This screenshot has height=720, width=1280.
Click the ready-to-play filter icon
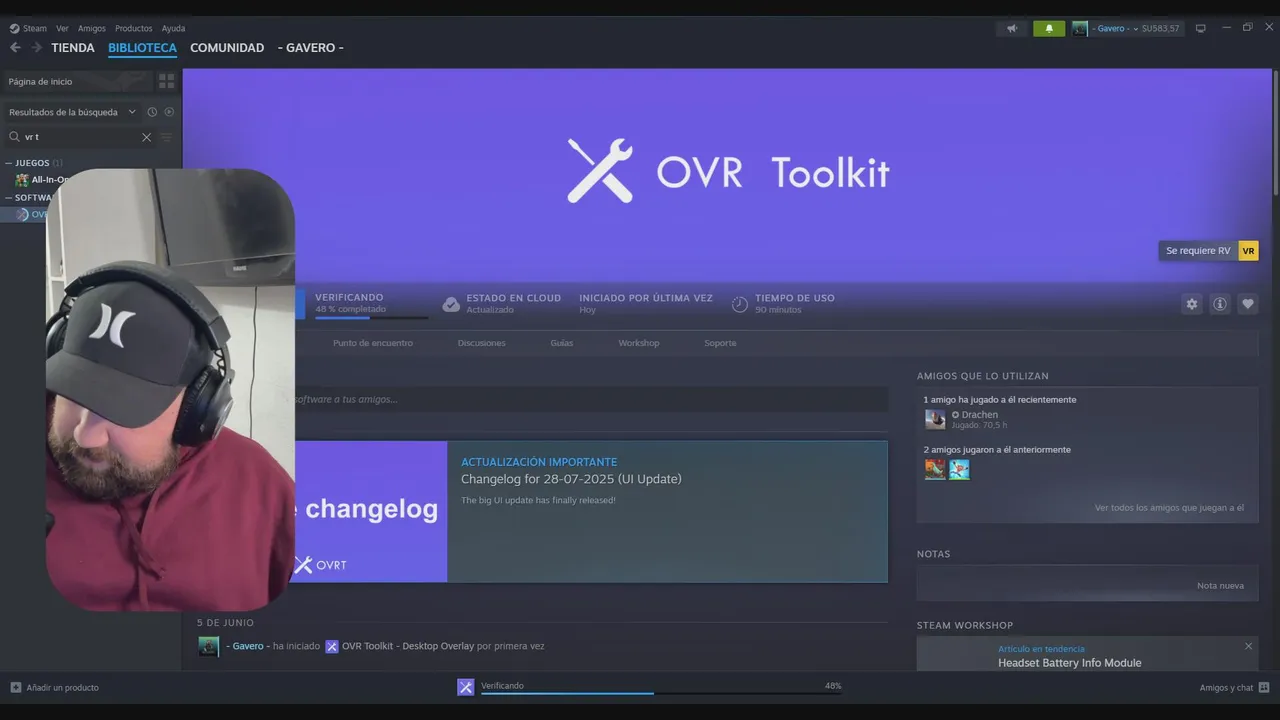pyautogui.click(x=169, y=112)
